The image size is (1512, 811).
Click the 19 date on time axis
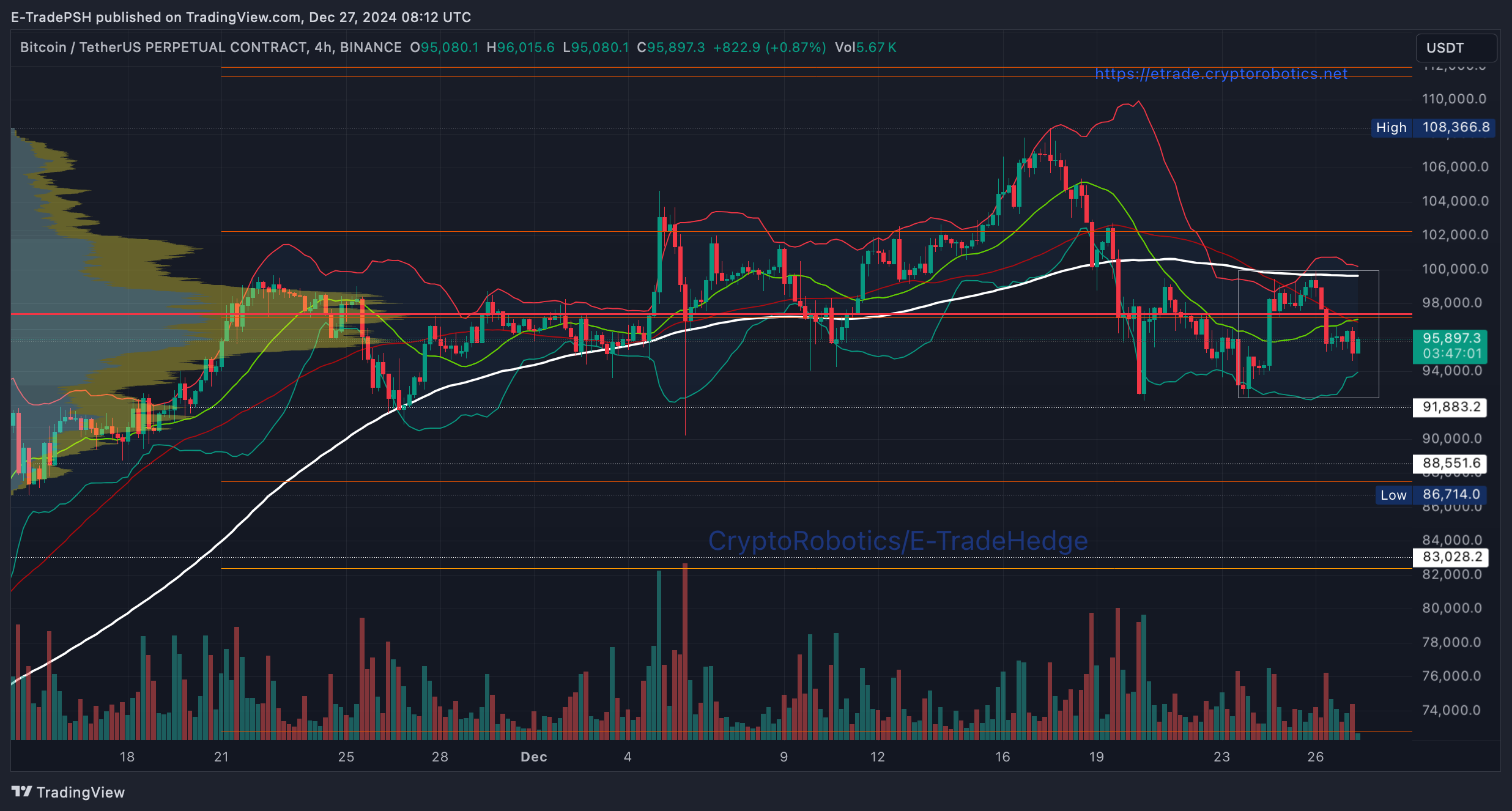coord(1097,757)
